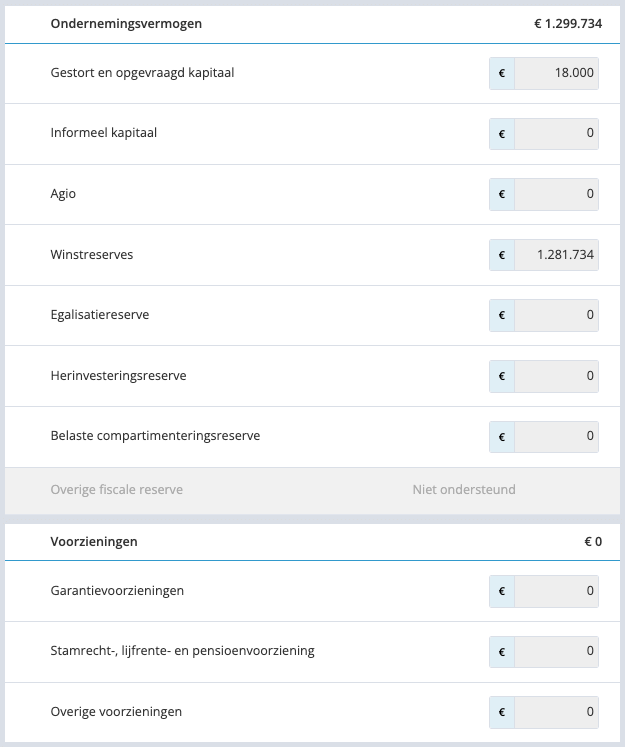
Task: Select the Herinvesteringsreserve value field
Action: pyautogui.click(x=556, y=376)
